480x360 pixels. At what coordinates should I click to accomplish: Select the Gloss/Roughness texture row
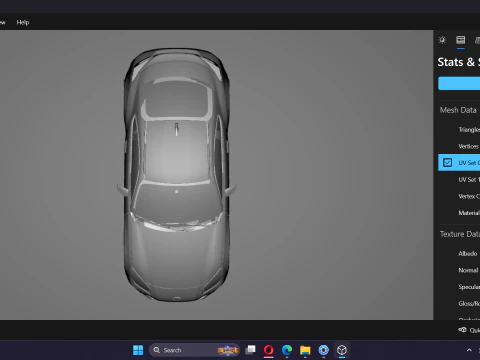tap(459, 304)
